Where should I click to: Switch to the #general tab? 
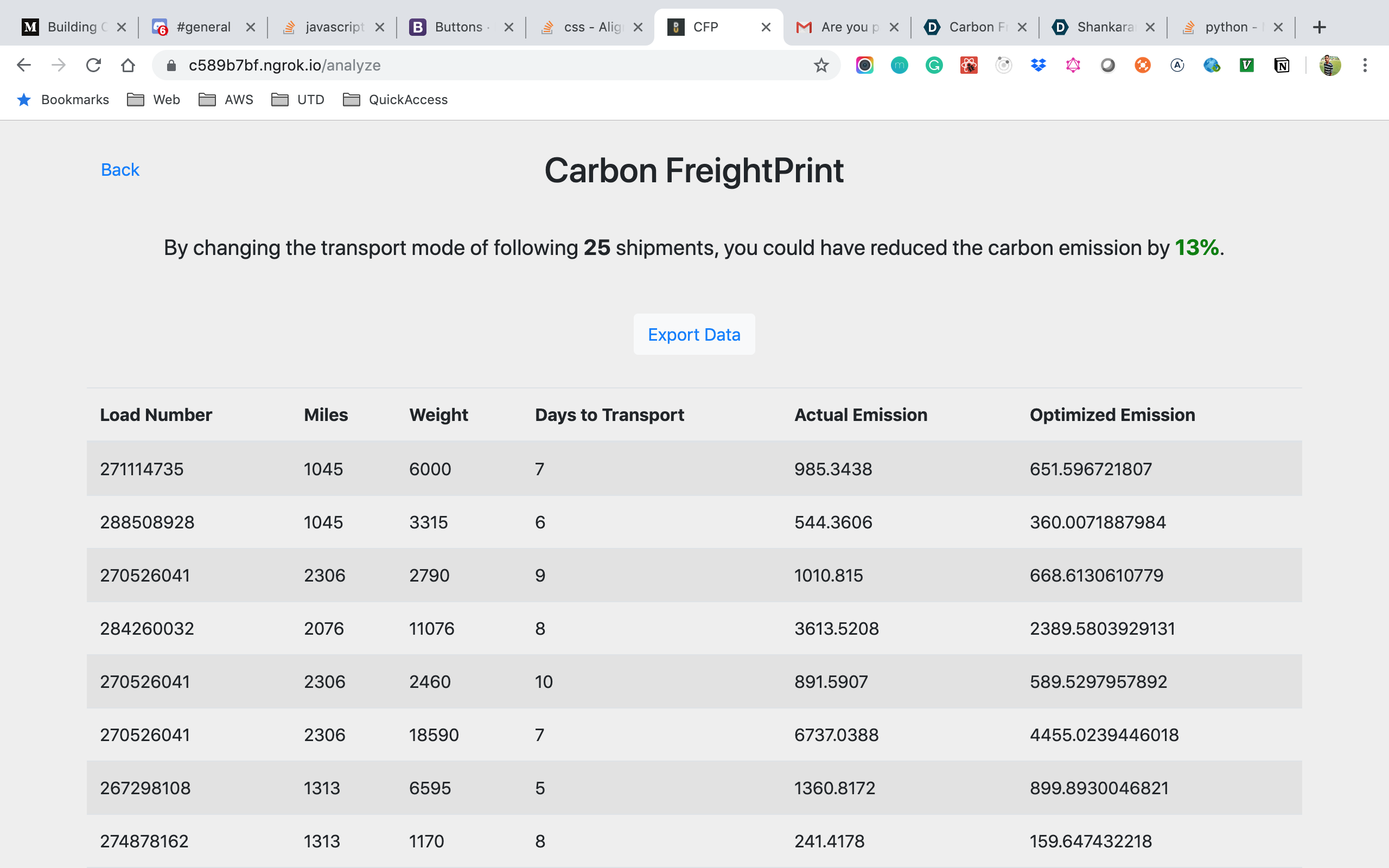pos(203,27)
